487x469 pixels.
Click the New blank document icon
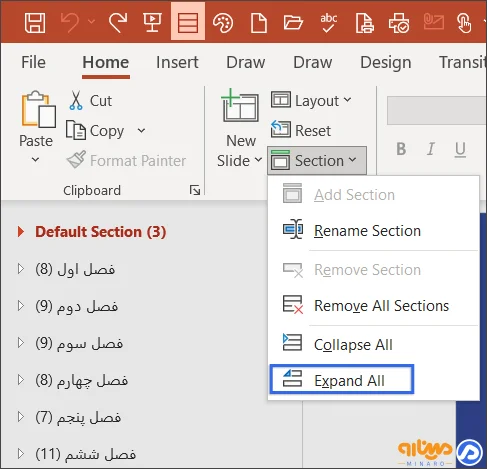259,23
